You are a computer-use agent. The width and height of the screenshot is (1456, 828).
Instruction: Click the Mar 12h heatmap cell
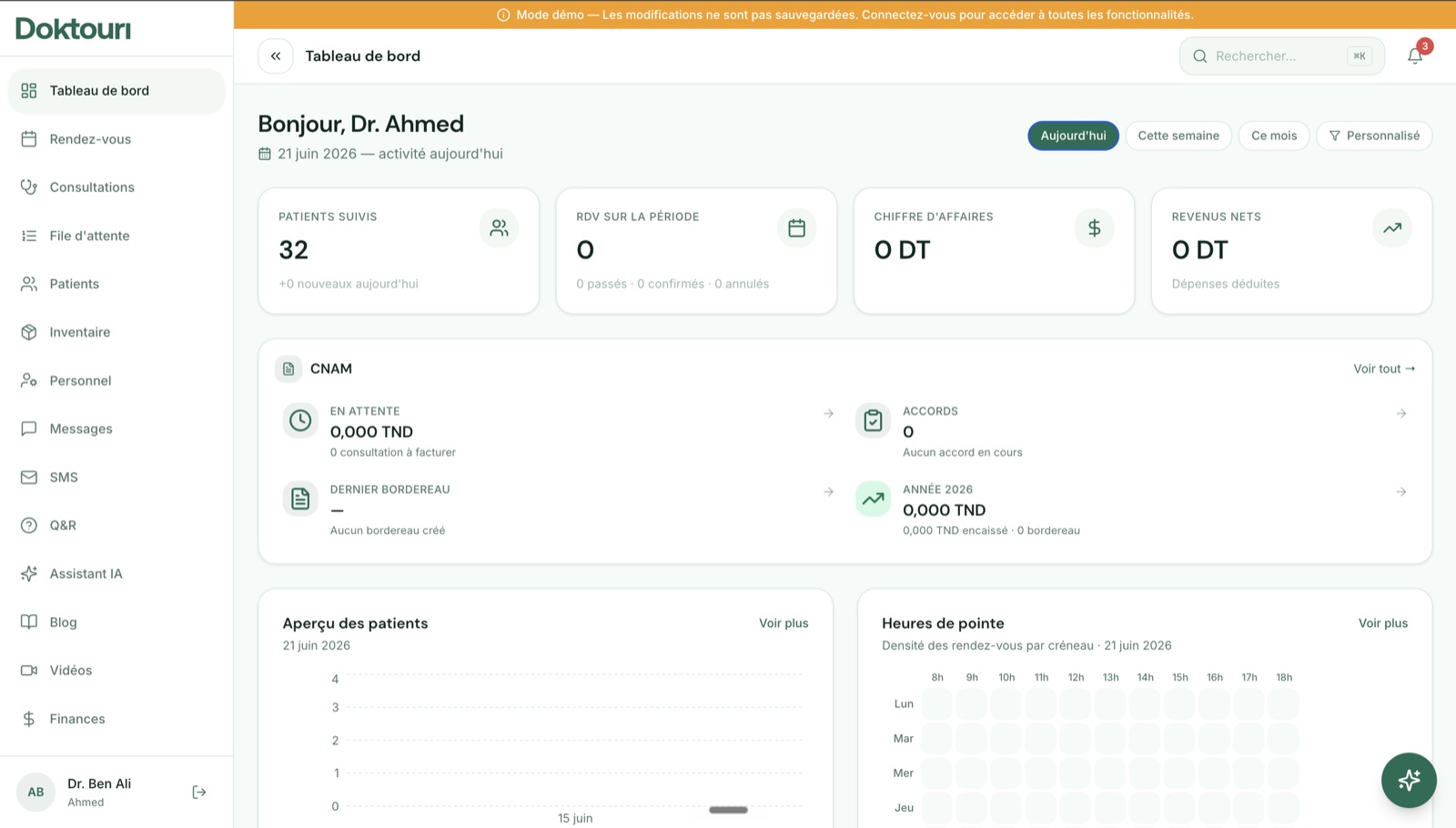click(1076, 739)
